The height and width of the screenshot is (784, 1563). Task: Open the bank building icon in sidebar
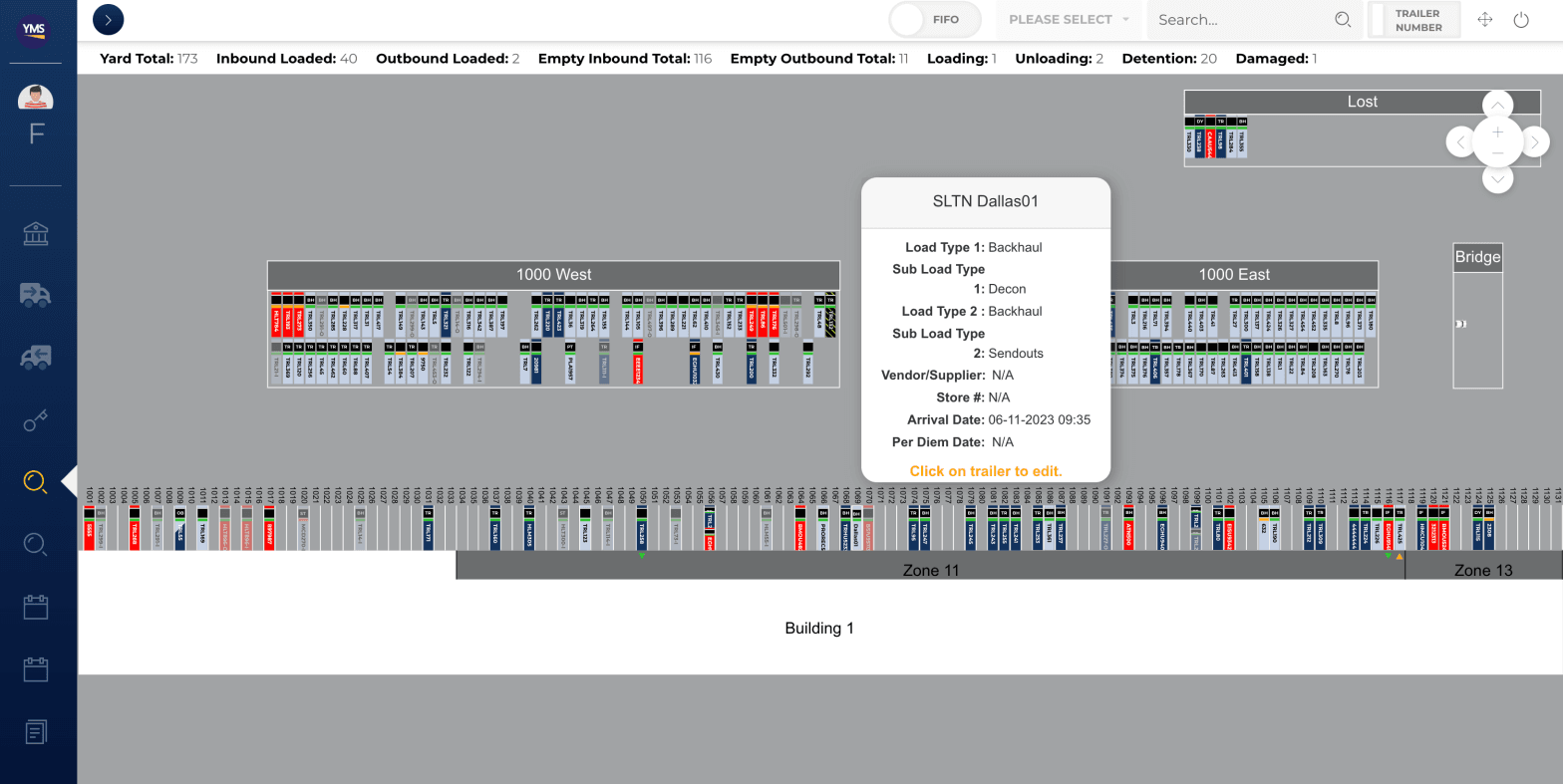[x=36, y=234]
